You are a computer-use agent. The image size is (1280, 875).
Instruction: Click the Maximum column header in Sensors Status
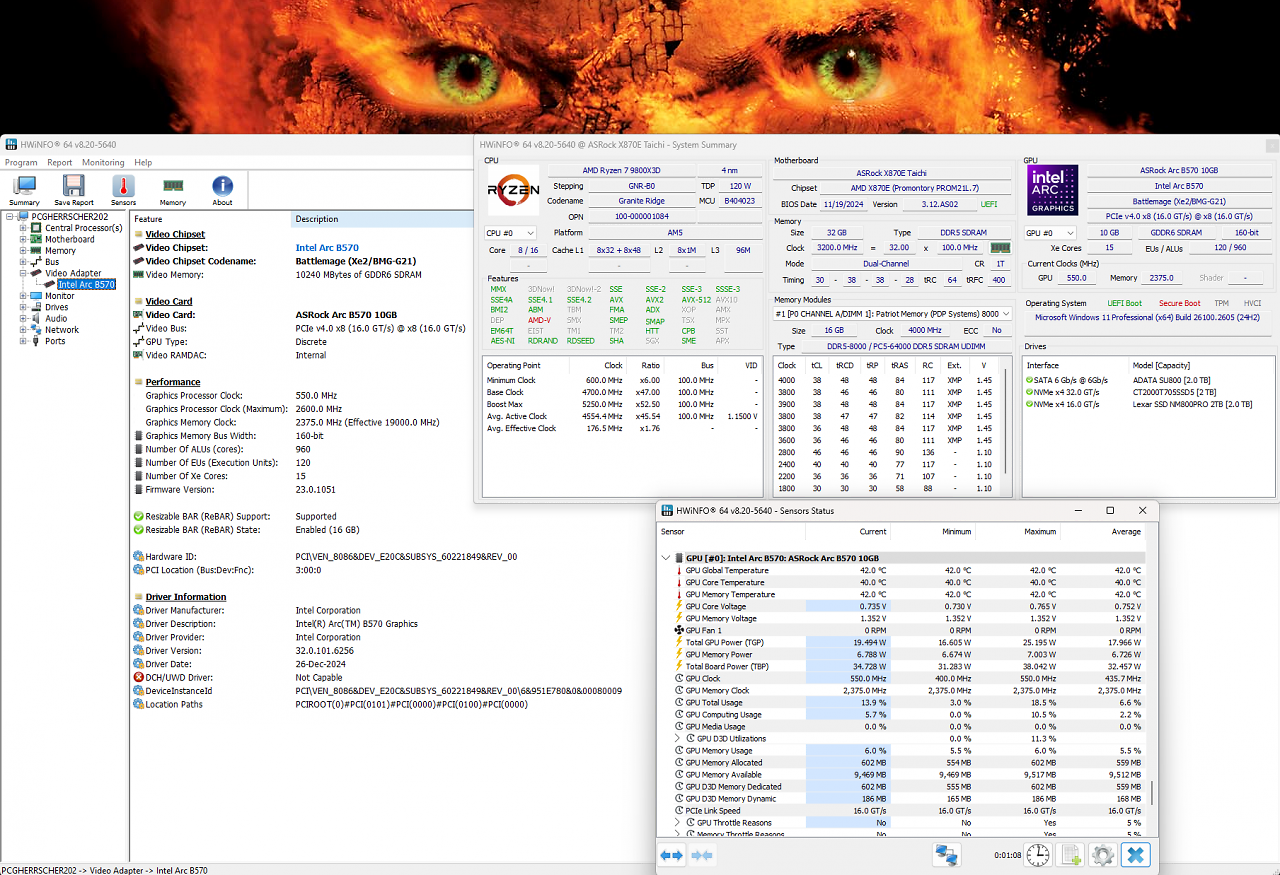point(1015,532)
